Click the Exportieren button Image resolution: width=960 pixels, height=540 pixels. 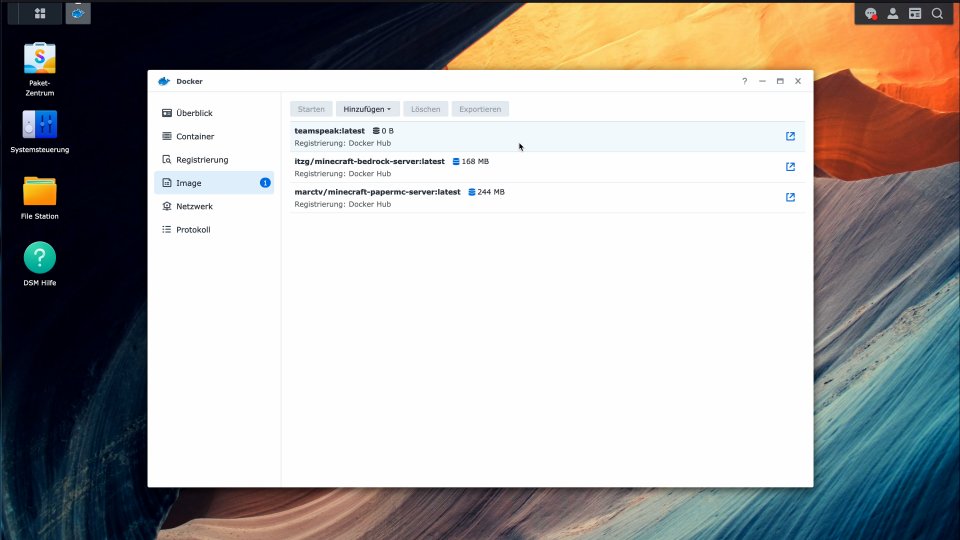pyautogui.click(x=480, y=109)
